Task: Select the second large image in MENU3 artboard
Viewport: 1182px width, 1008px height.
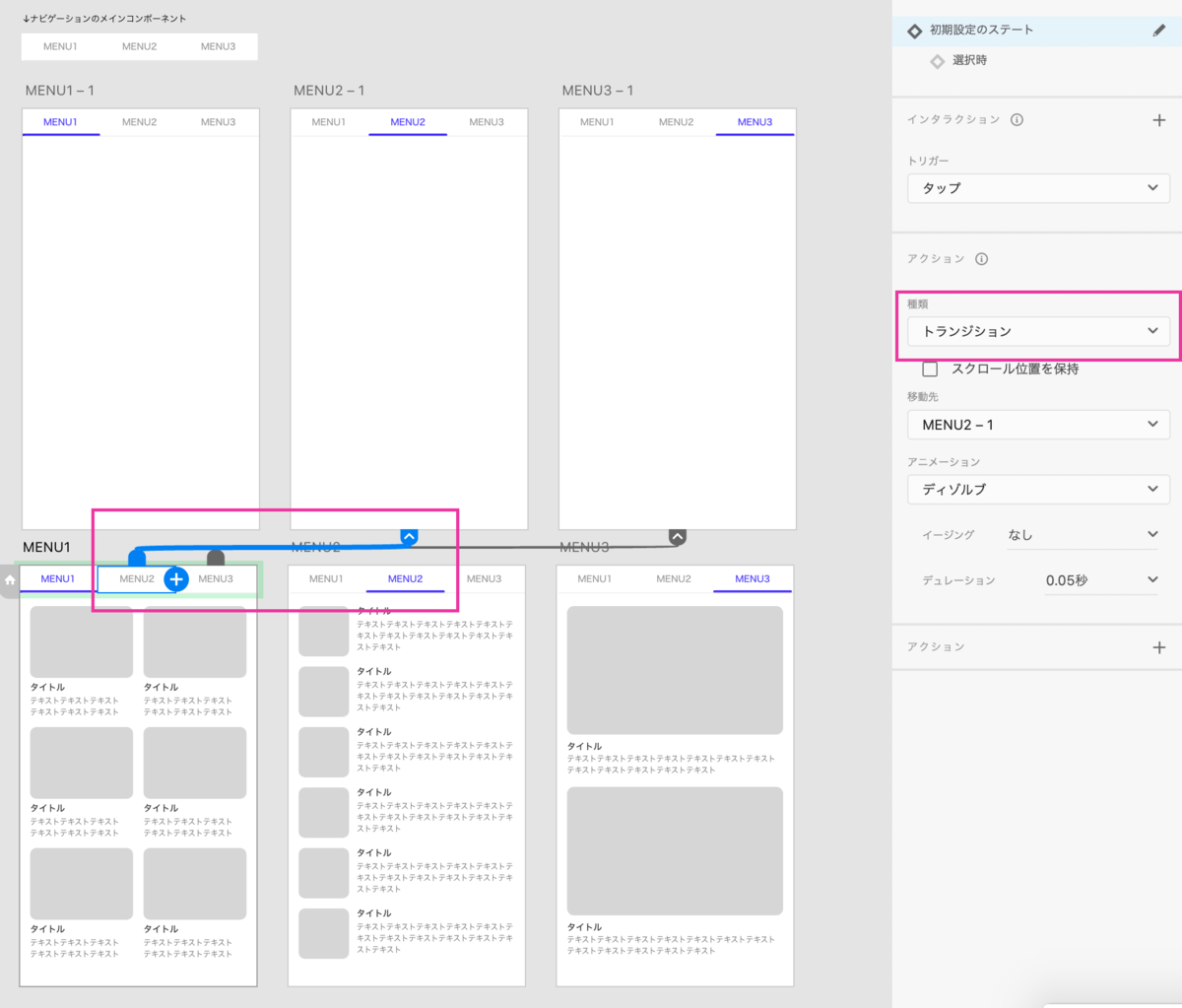Action: pos(675,851)
